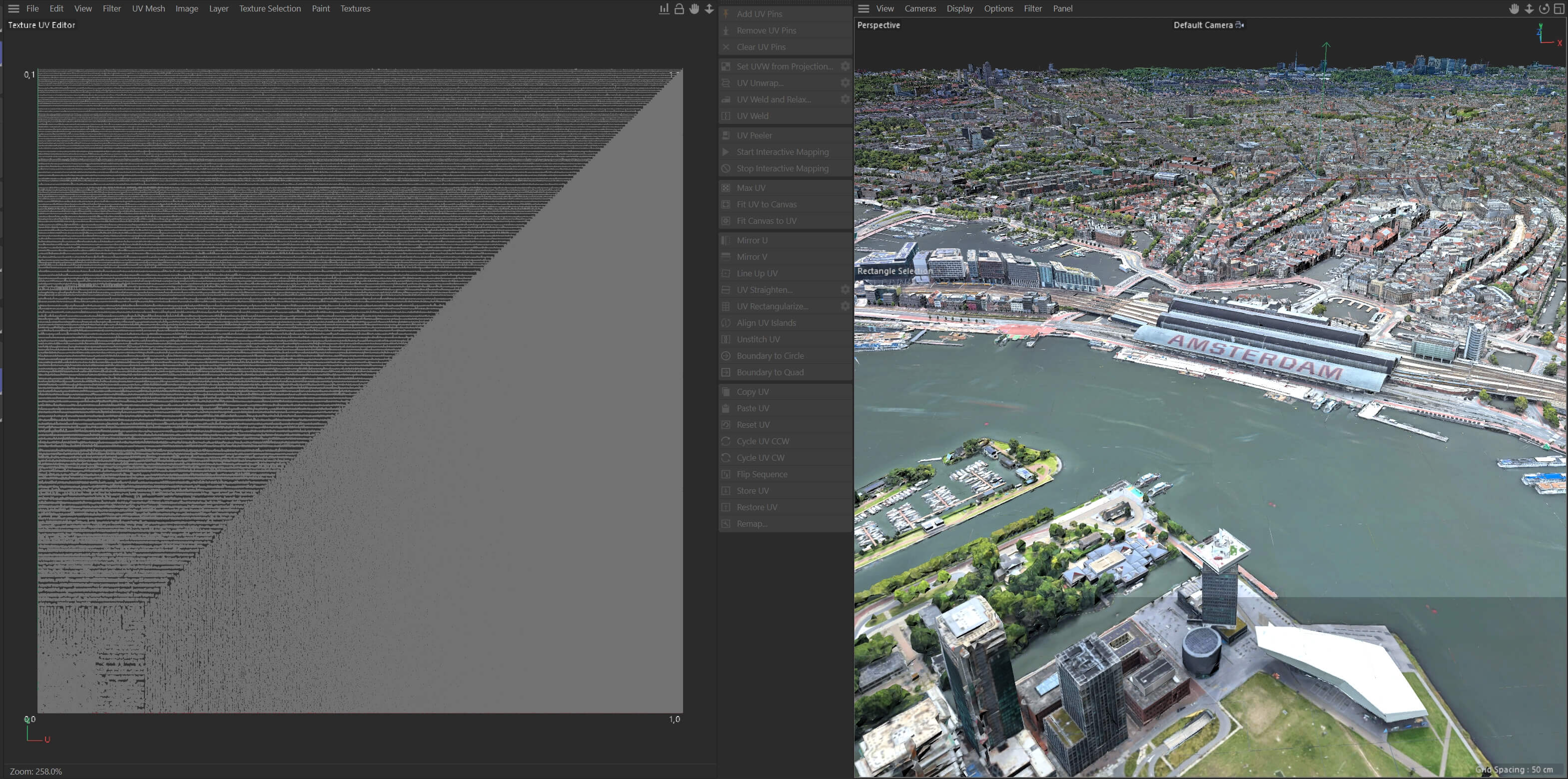The image size is (1568, 779).
Task: Open settings gear for UV Weld and Relax
Action: 845,99
